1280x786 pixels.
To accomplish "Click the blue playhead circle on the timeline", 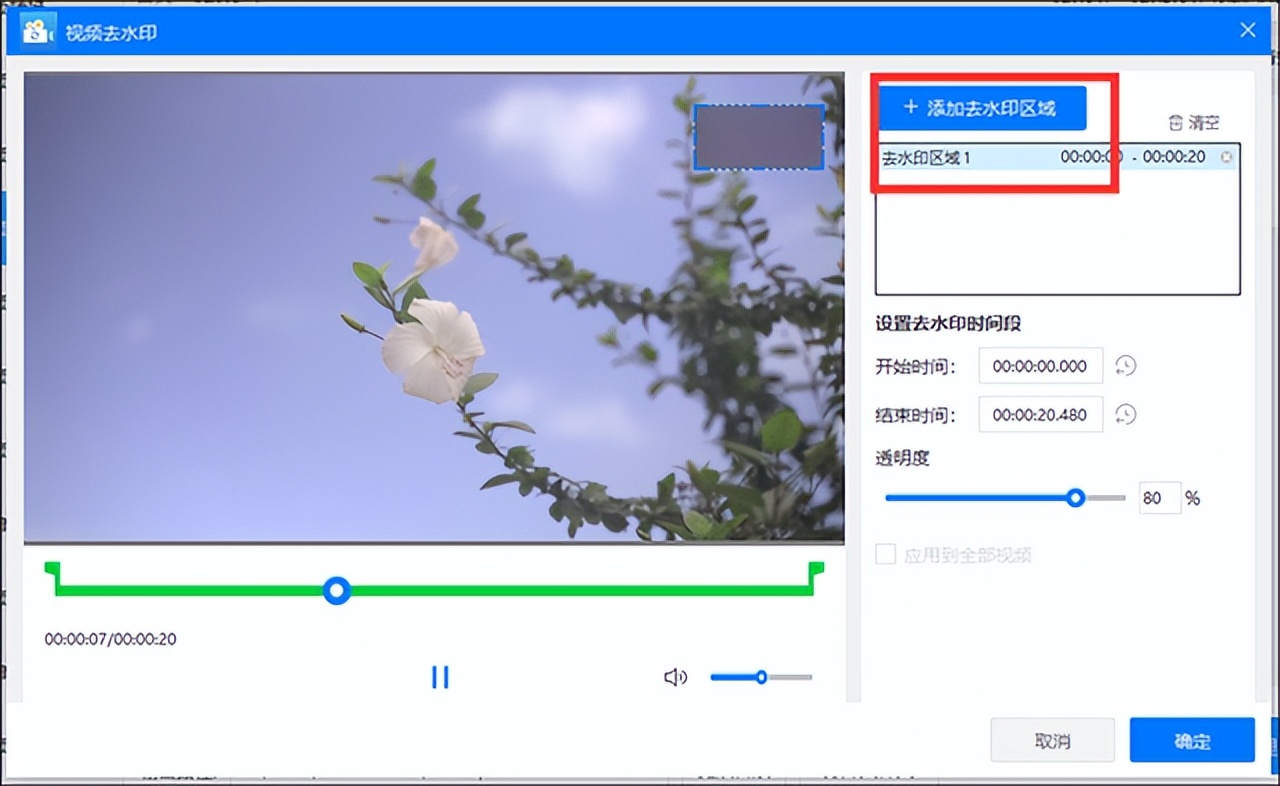I will 338,591.
